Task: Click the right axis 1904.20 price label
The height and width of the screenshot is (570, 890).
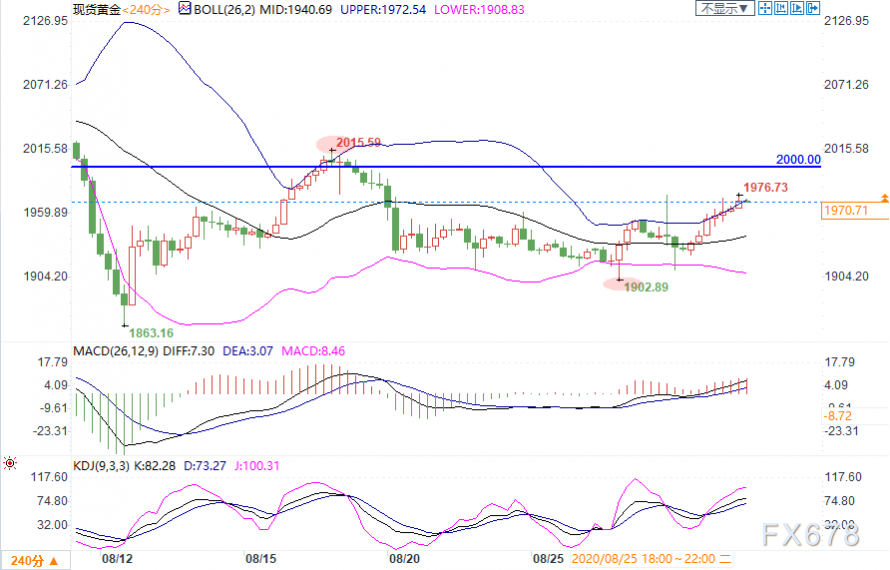Action: click(x=846, y=276)
